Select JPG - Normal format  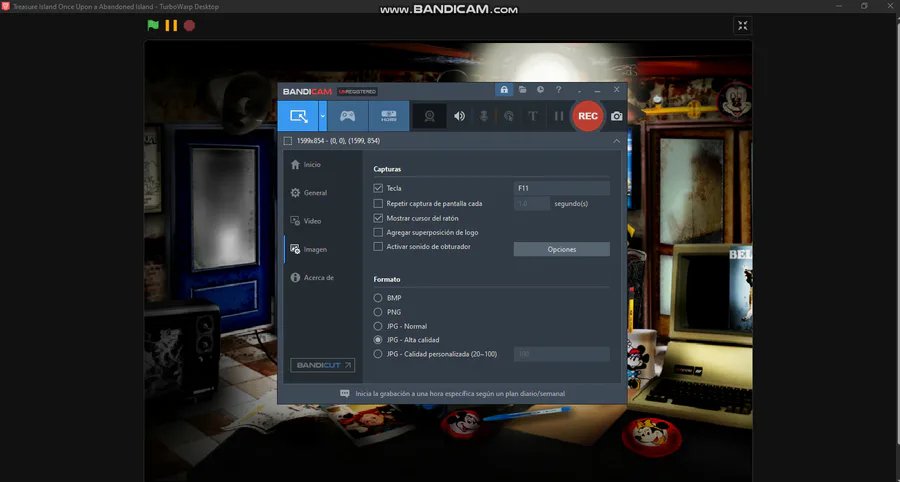[x=378, y=326]
